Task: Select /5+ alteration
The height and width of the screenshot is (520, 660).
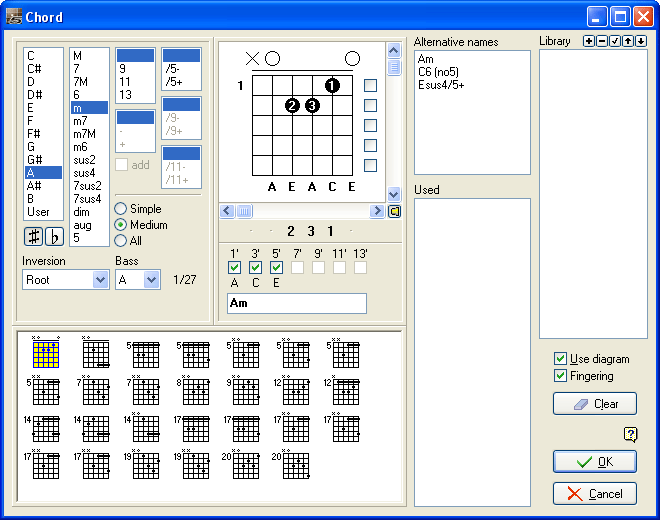Action: coord(181,82)
